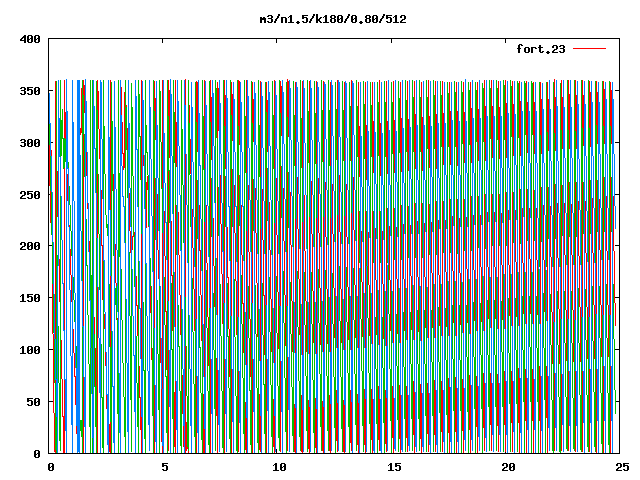The image size is (640, 480).
Task: Click the fort.23 legend label
Action: pos(541,49)
